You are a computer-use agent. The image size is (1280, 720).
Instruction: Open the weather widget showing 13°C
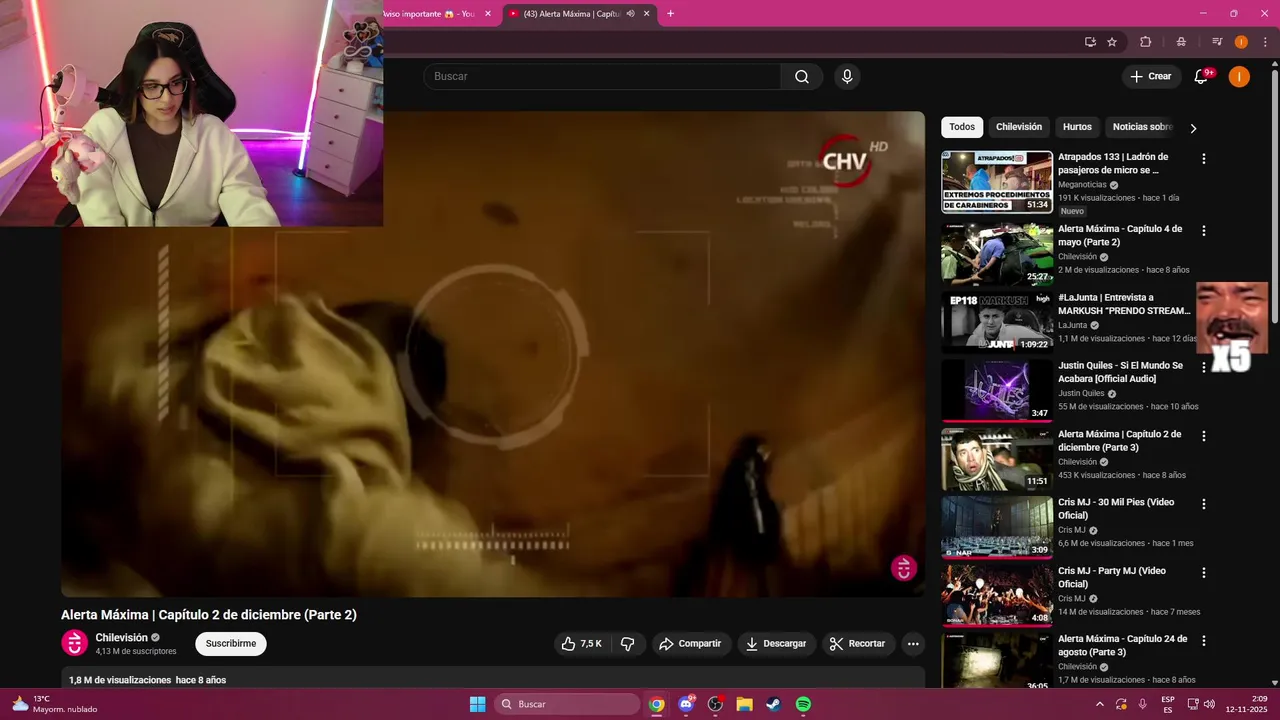point(55,704)
